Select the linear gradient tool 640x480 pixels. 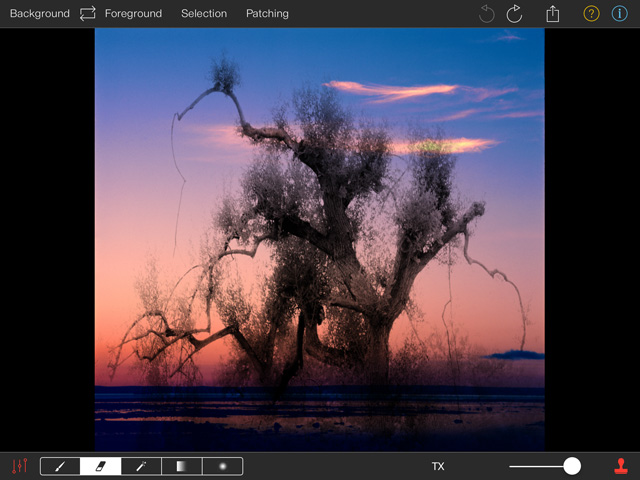[x=182, y=466]
